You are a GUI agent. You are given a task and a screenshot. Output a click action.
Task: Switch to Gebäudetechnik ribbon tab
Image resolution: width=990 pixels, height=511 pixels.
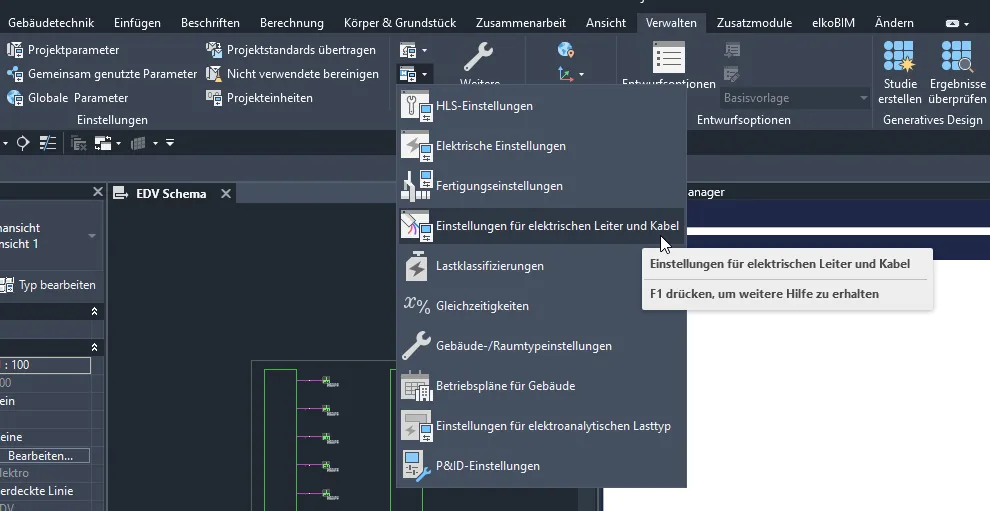point(51,23)
